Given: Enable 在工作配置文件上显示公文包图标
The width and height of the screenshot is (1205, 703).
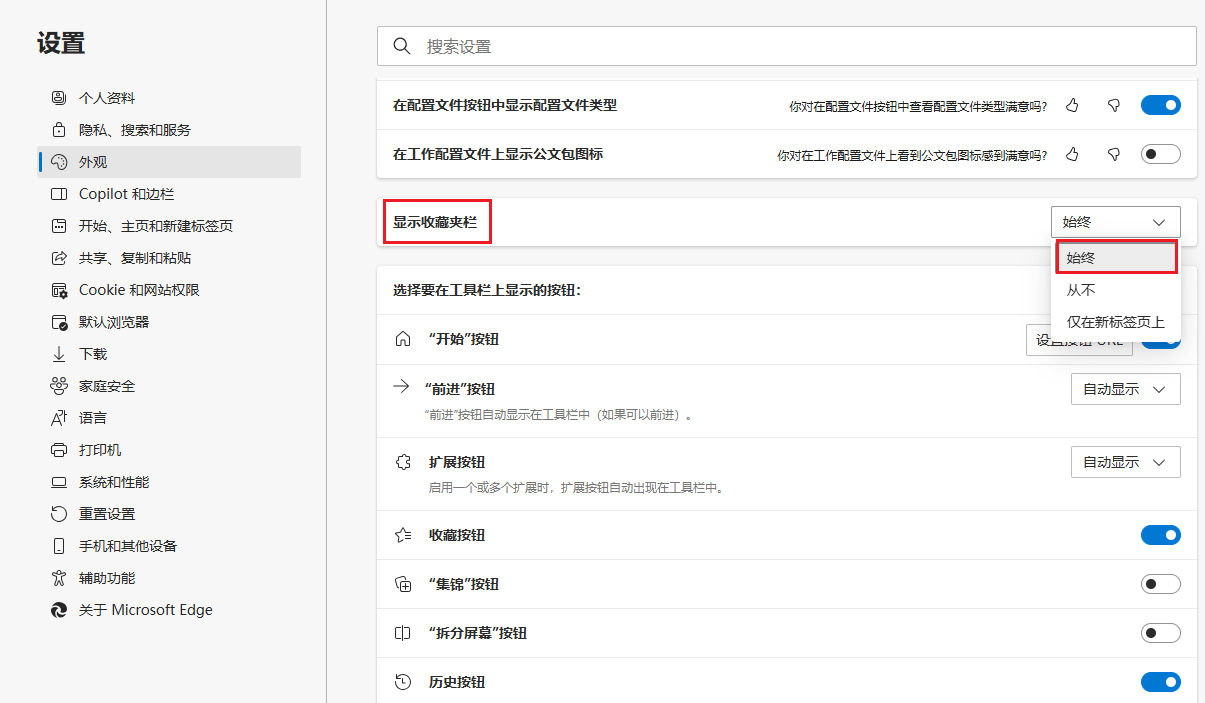Looking at the screenshot, I should 1160,153.
